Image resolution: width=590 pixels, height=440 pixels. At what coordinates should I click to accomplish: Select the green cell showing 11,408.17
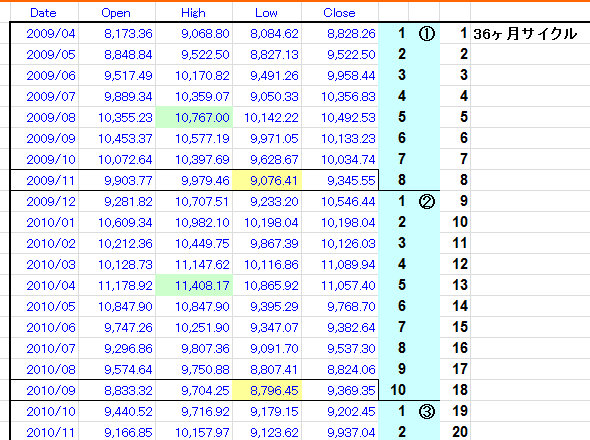pyautogui.click(x=194, y=285)
